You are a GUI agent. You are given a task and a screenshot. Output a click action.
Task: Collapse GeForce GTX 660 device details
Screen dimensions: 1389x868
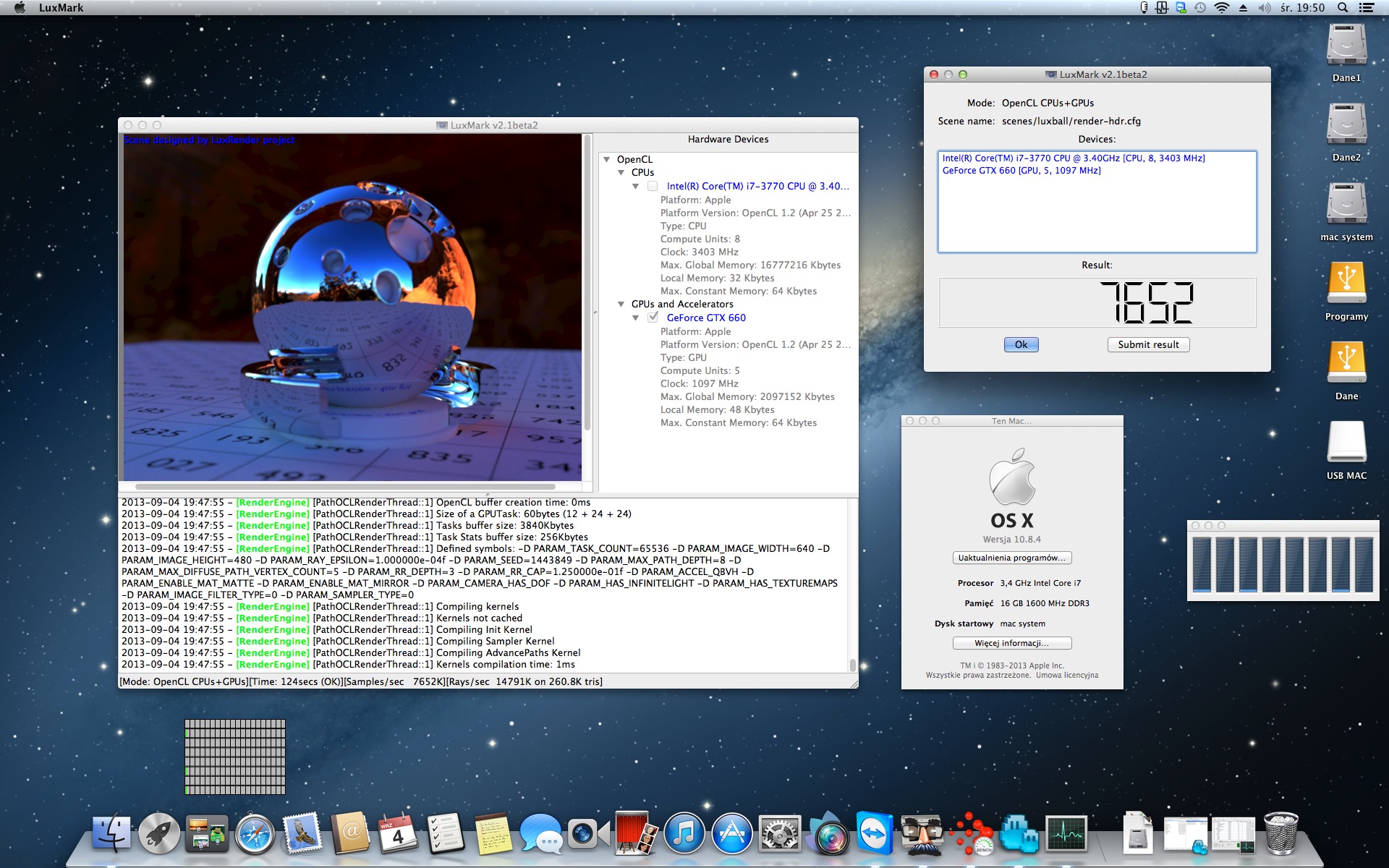636,318
